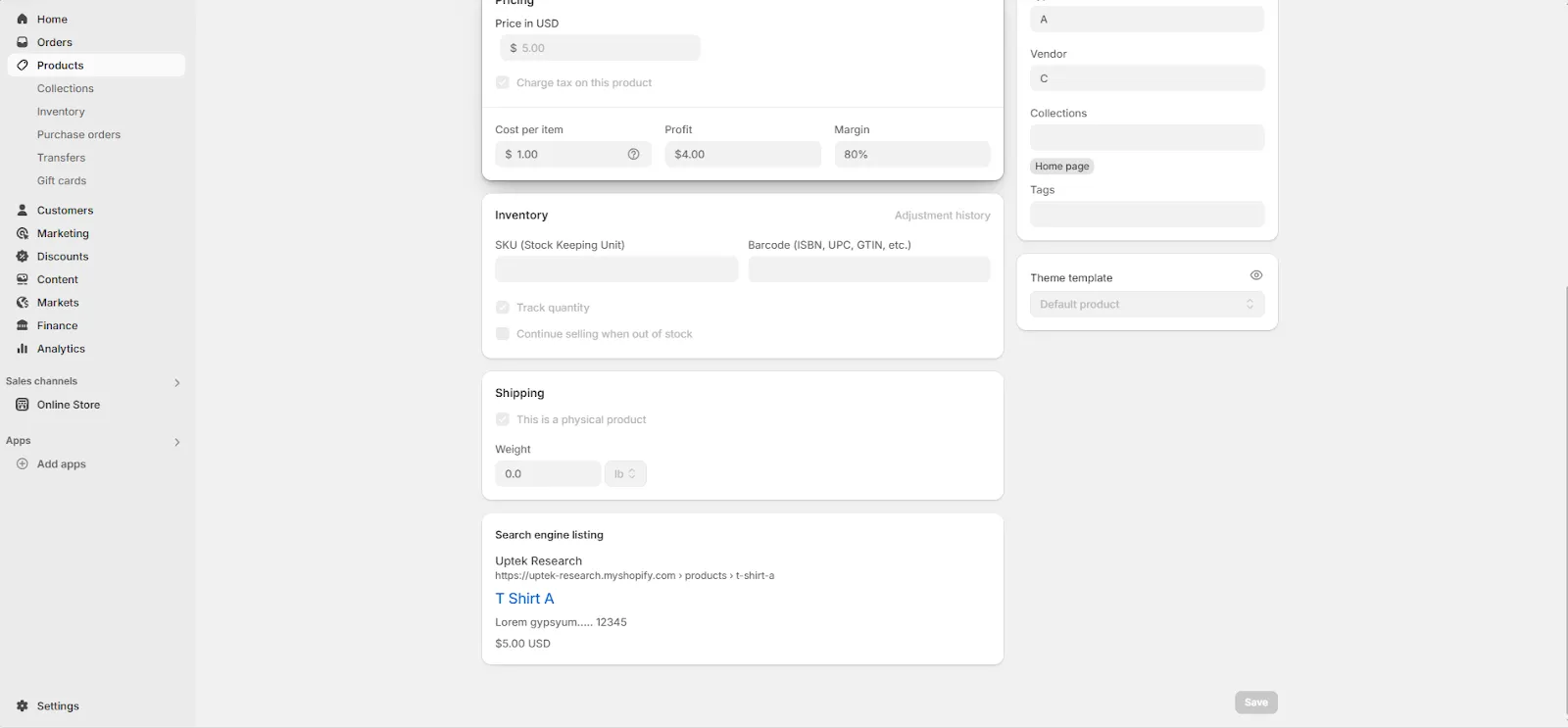This screenshot has width=1568, height=728.
Task: Click the T Shirt A search listing title
Action: pyautogui.click(x=524, y=599)
